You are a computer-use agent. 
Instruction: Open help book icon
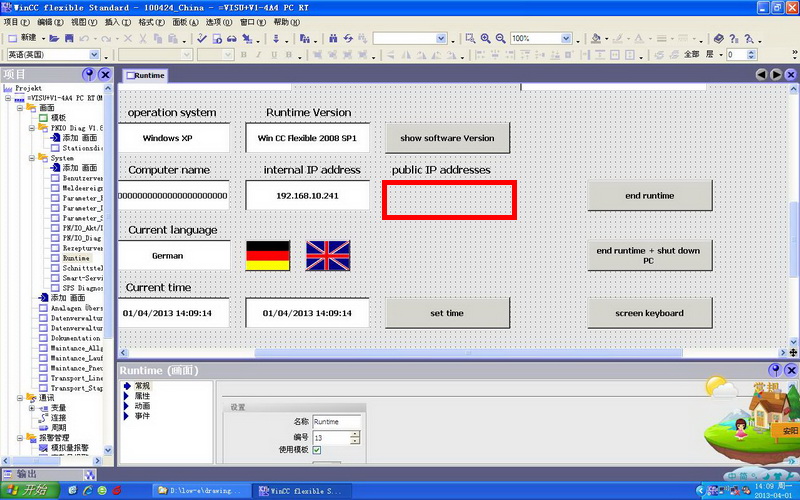[718, 38]
